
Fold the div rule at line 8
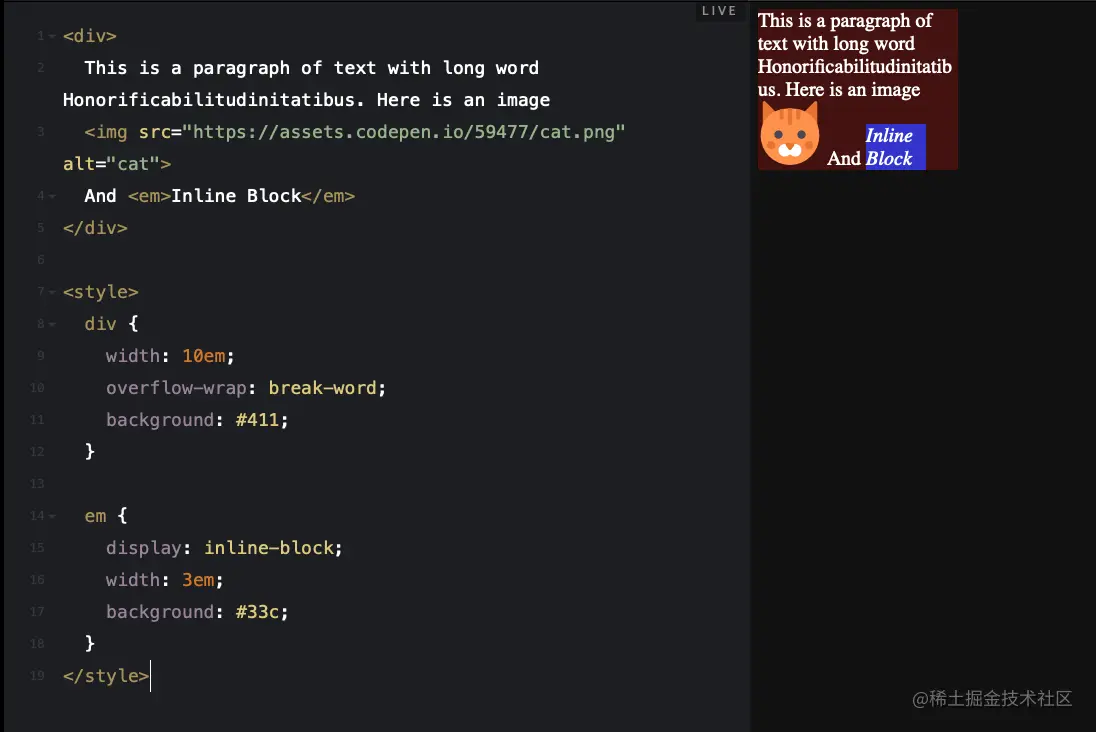click(52, 324)
